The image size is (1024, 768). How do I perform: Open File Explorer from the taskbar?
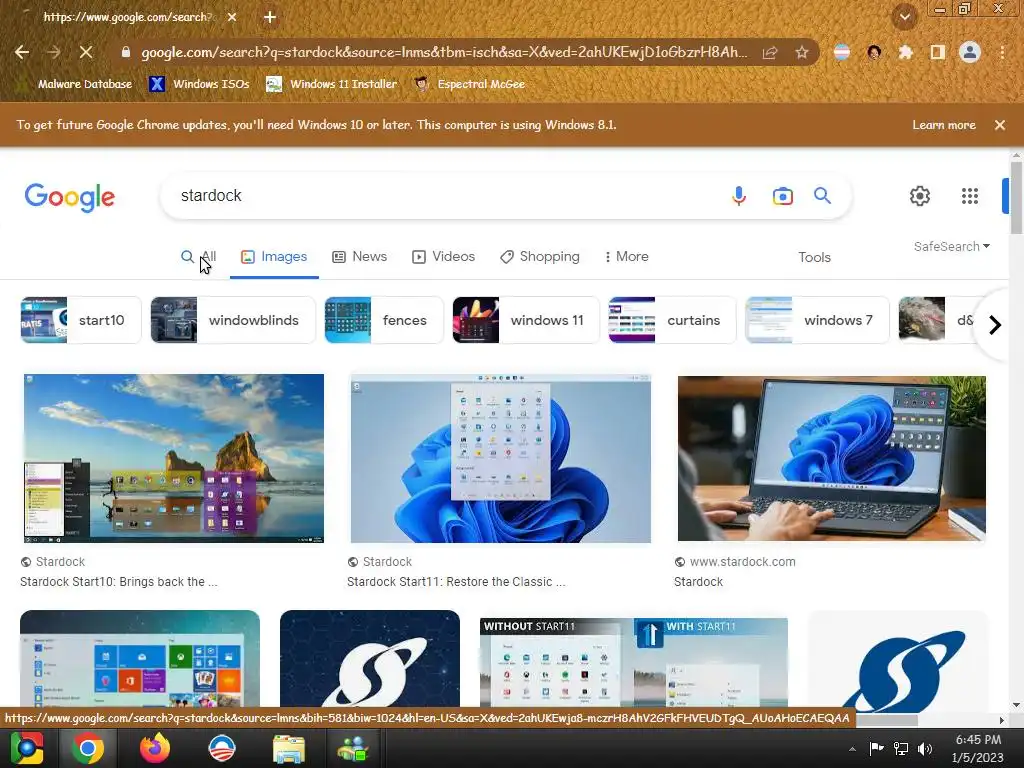pos(289,748)
